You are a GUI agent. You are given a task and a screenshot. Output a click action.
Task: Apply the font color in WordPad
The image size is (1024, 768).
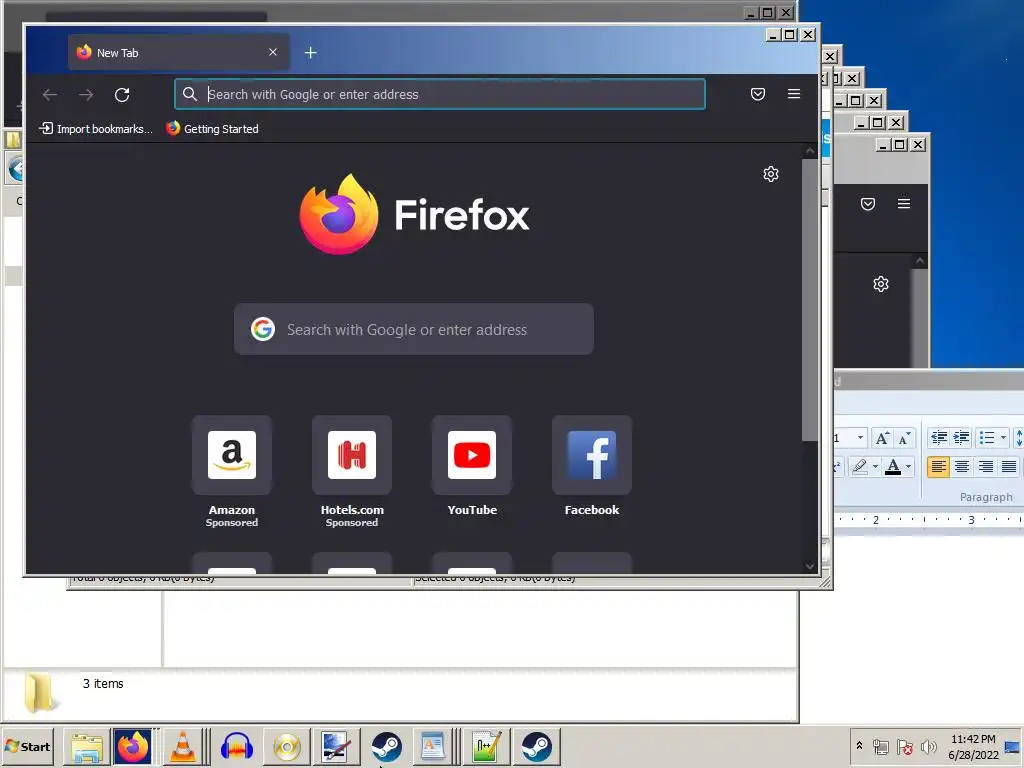click(893, 466)
